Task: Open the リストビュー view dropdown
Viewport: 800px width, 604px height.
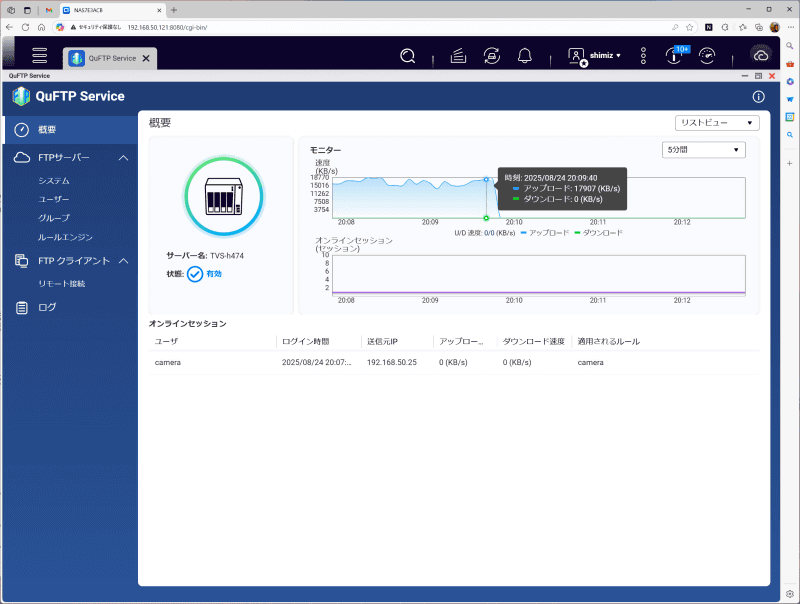Action: pos(717,121)
